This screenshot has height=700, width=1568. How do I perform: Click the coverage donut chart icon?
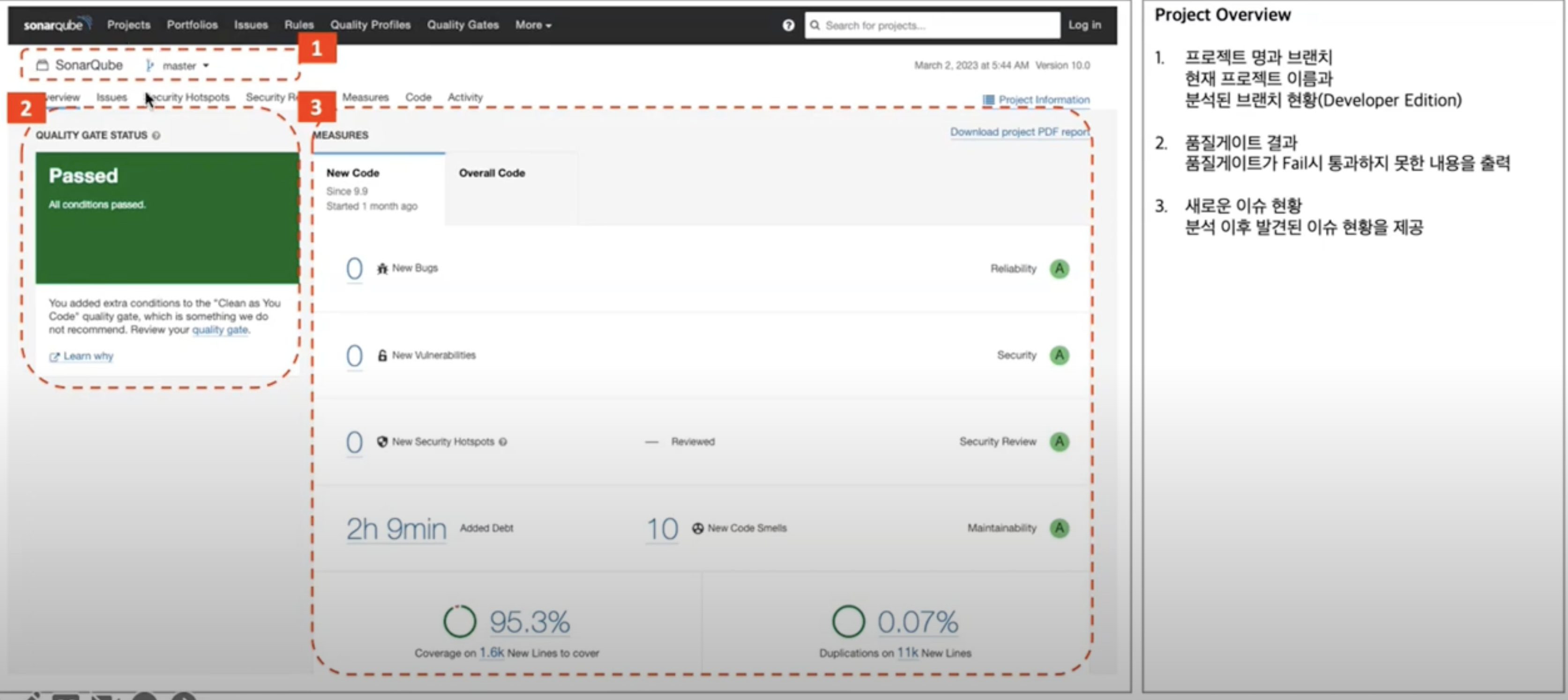pyautogui.click(x=459, y=621)
